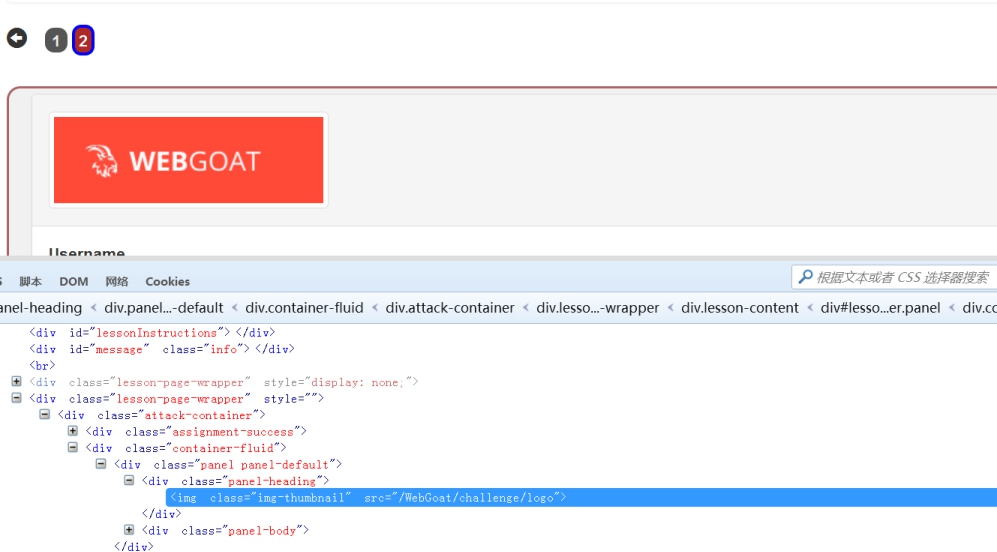Expand the assignment-success div
The image size is (997, 552).
72,431
